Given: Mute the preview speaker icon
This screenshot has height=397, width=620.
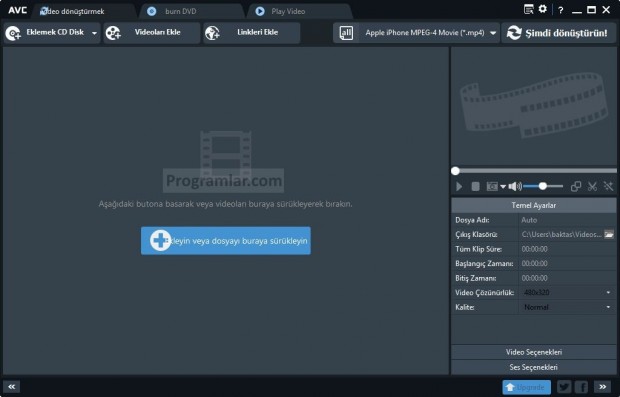Looking at the screenshot, I should click(514, 186).
